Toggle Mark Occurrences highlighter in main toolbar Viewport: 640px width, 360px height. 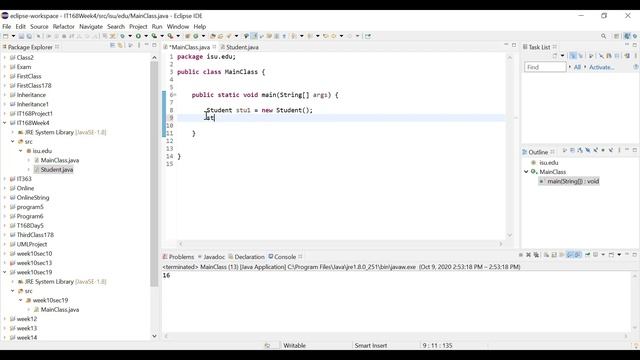pos(254,36)
